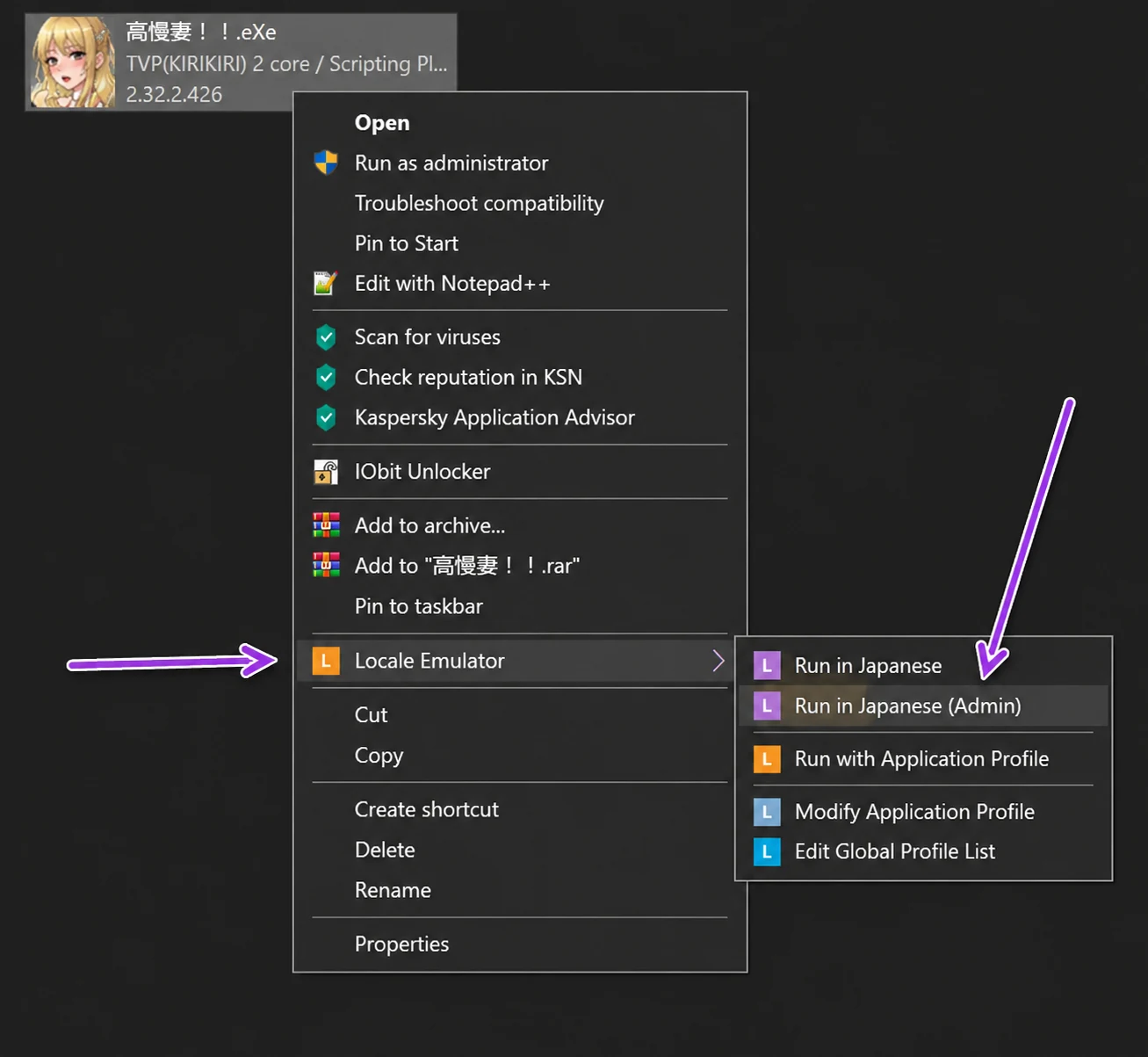Viewport: 1148px width, 1057px height.
Task: Select Cut from the context menu
Action: coord(520,715)
